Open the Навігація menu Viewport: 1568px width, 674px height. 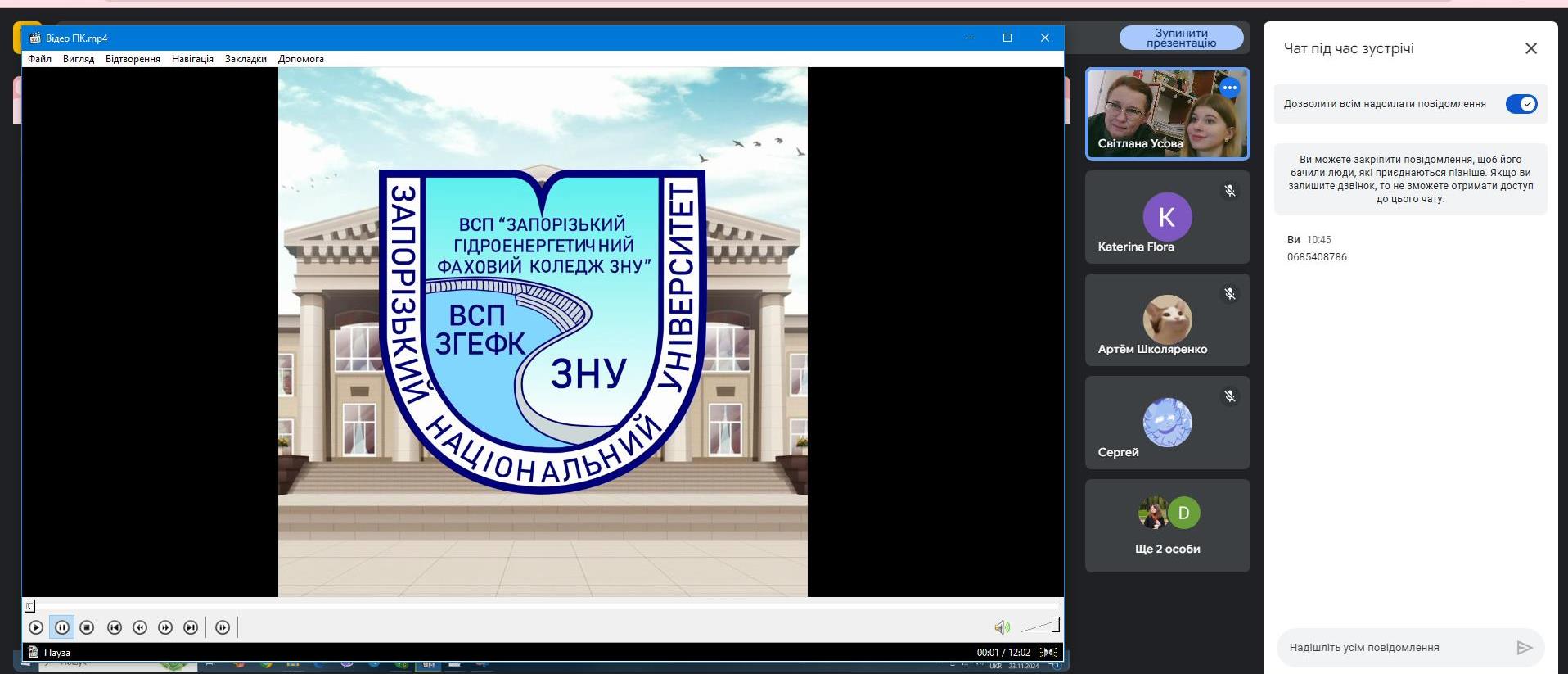(x=192, y=59)
